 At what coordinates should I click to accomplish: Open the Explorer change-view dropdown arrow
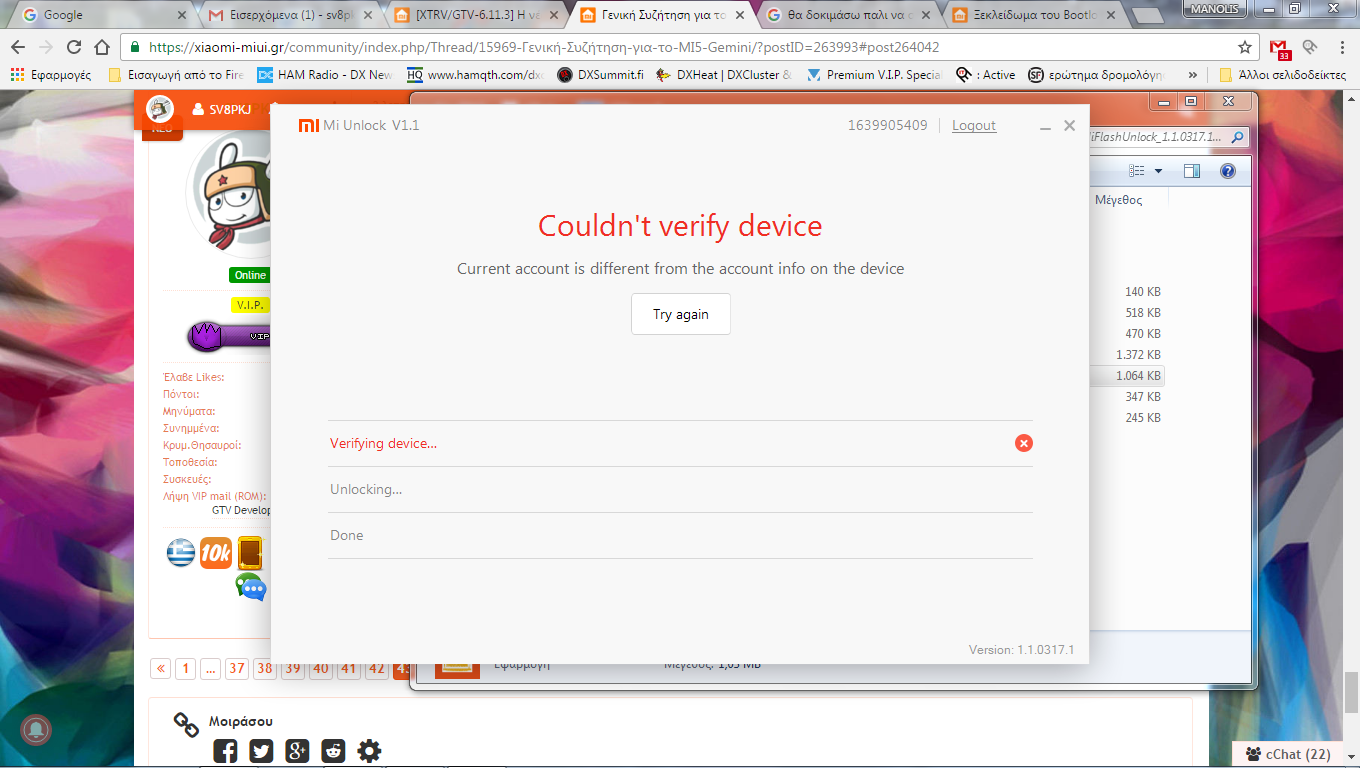pos(1158,171)
